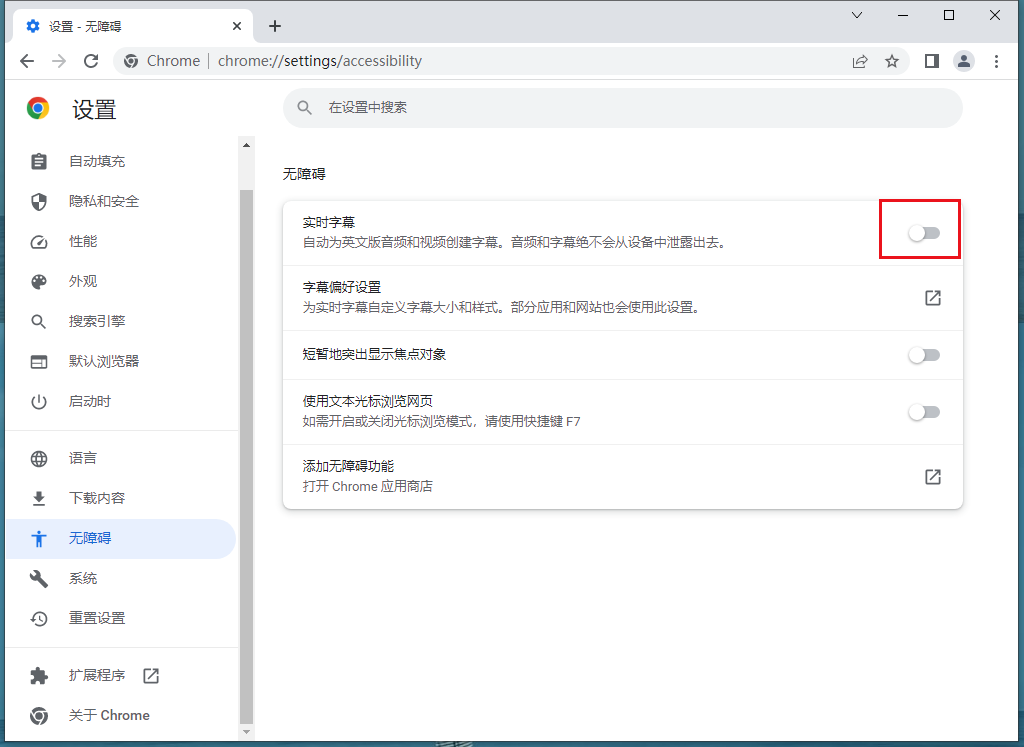Viewport: 1024px width, 747px height.
Task: Open the profile avatar menu
Action: [964, 61]
